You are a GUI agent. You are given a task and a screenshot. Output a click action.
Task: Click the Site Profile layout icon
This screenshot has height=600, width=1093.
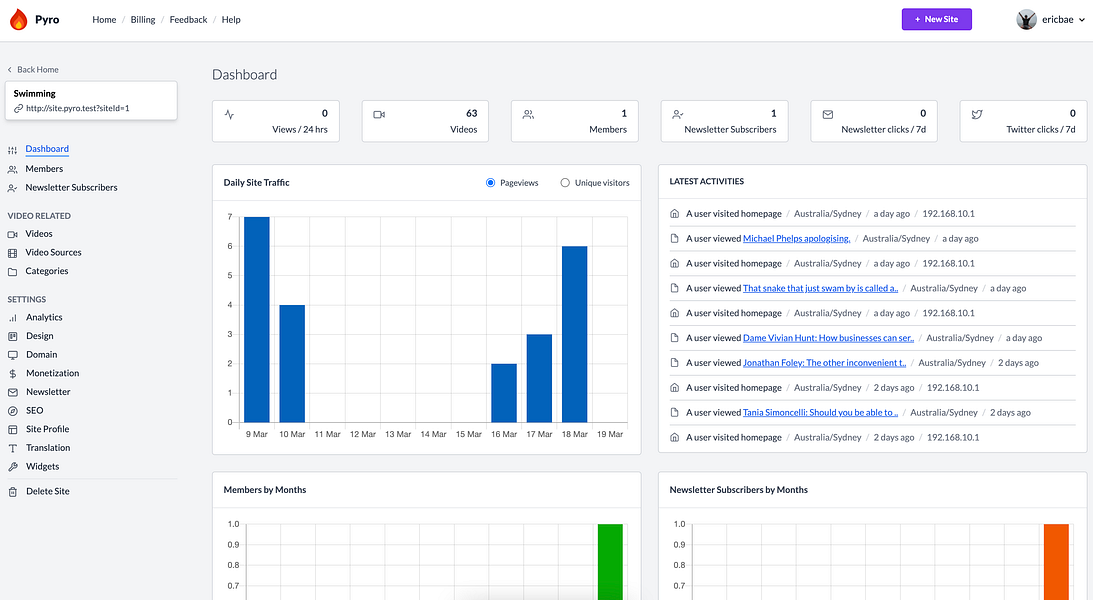(x=13, y=429)
